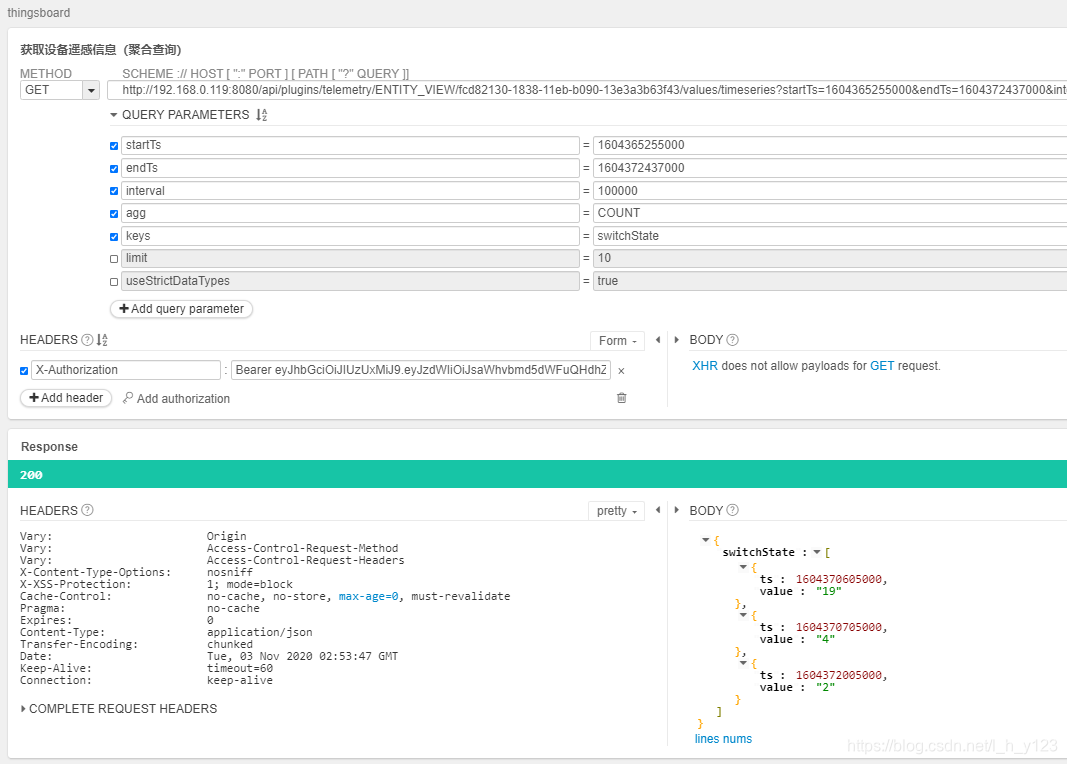The image size is (1067, 764).
Task: Click the application/json Content-Type value
Action: click(259, 632)
